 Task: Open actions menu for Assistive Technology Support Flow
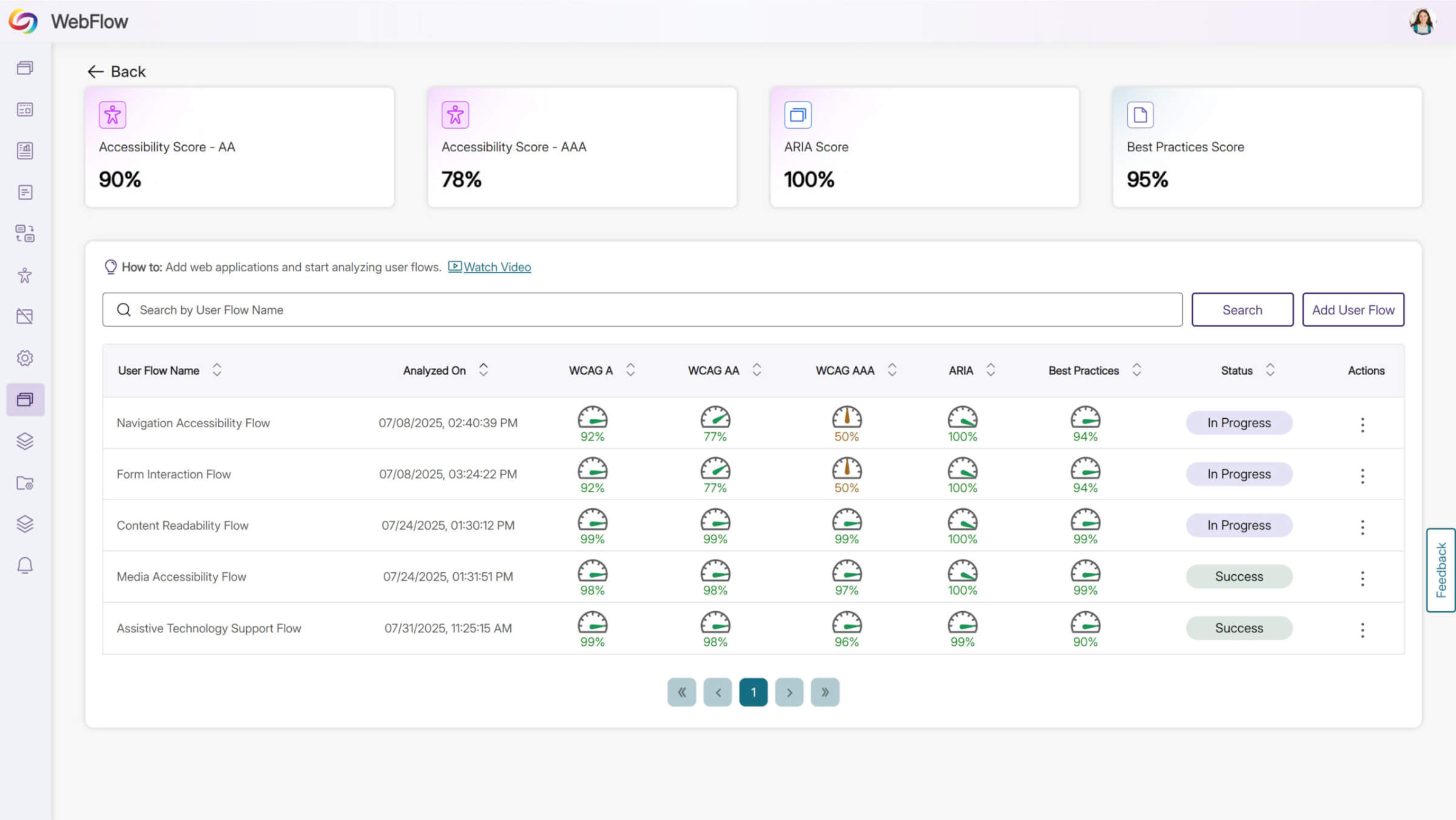1362,630
